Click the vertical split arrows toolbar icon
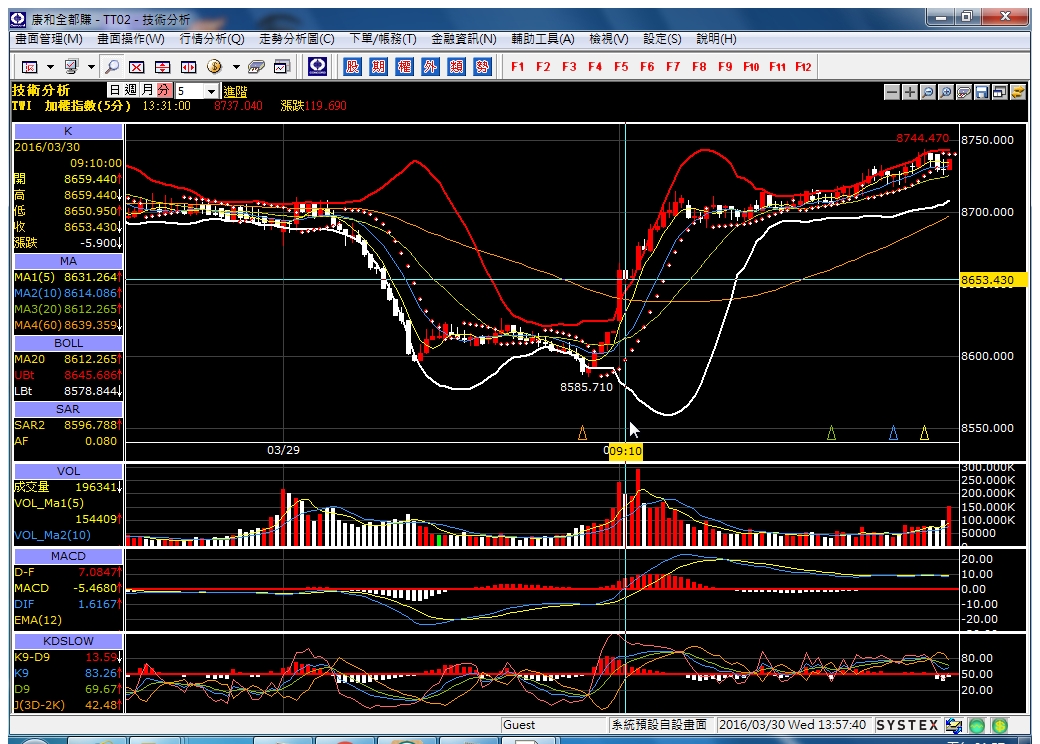 [x=162, y=66]
